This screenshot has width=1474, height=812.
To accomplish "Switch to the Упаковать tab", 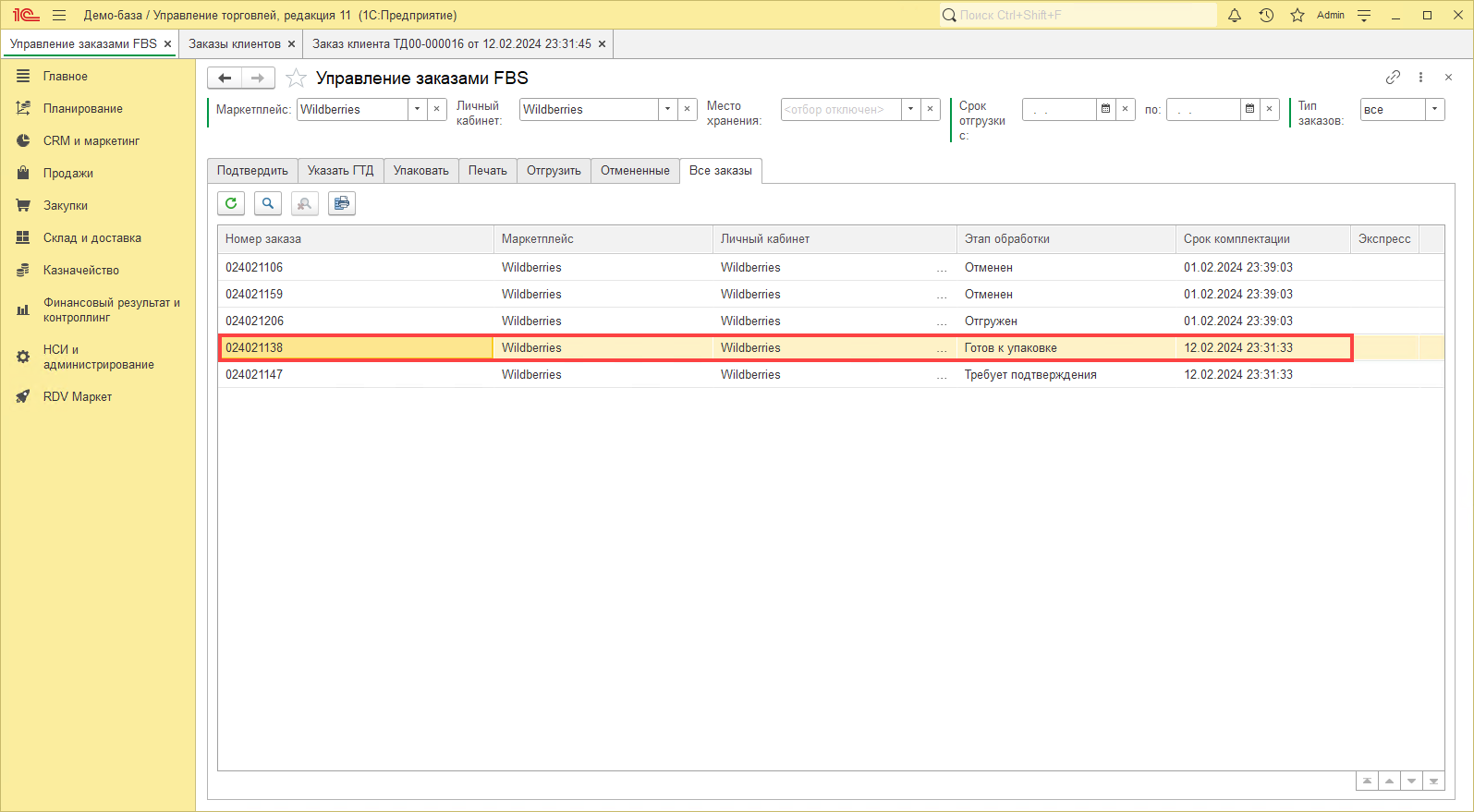I will [x=420, y=171].
